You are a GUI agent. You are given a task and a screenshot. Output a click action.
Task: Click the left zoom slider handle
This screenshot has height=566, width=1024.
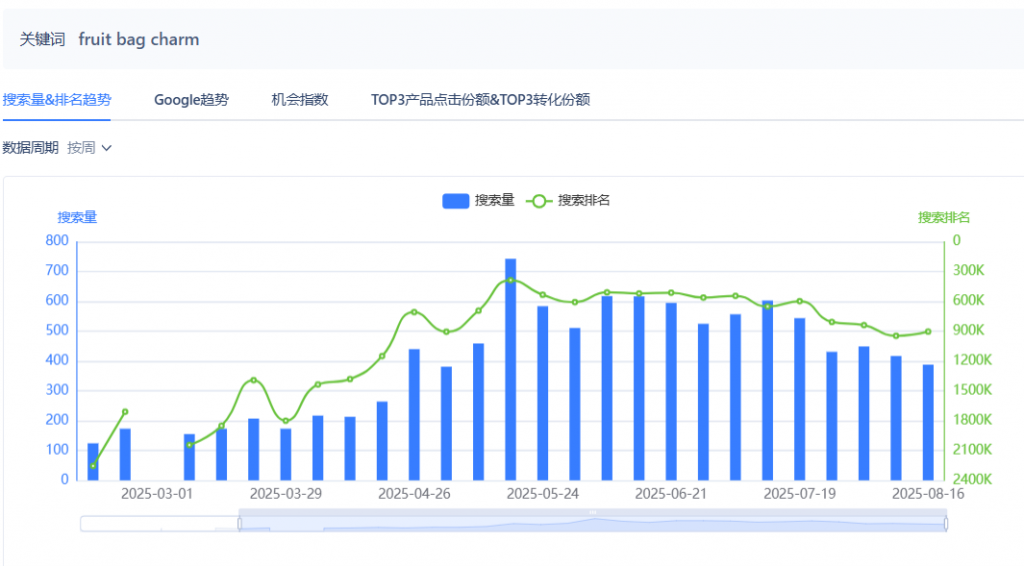(240, 524)
